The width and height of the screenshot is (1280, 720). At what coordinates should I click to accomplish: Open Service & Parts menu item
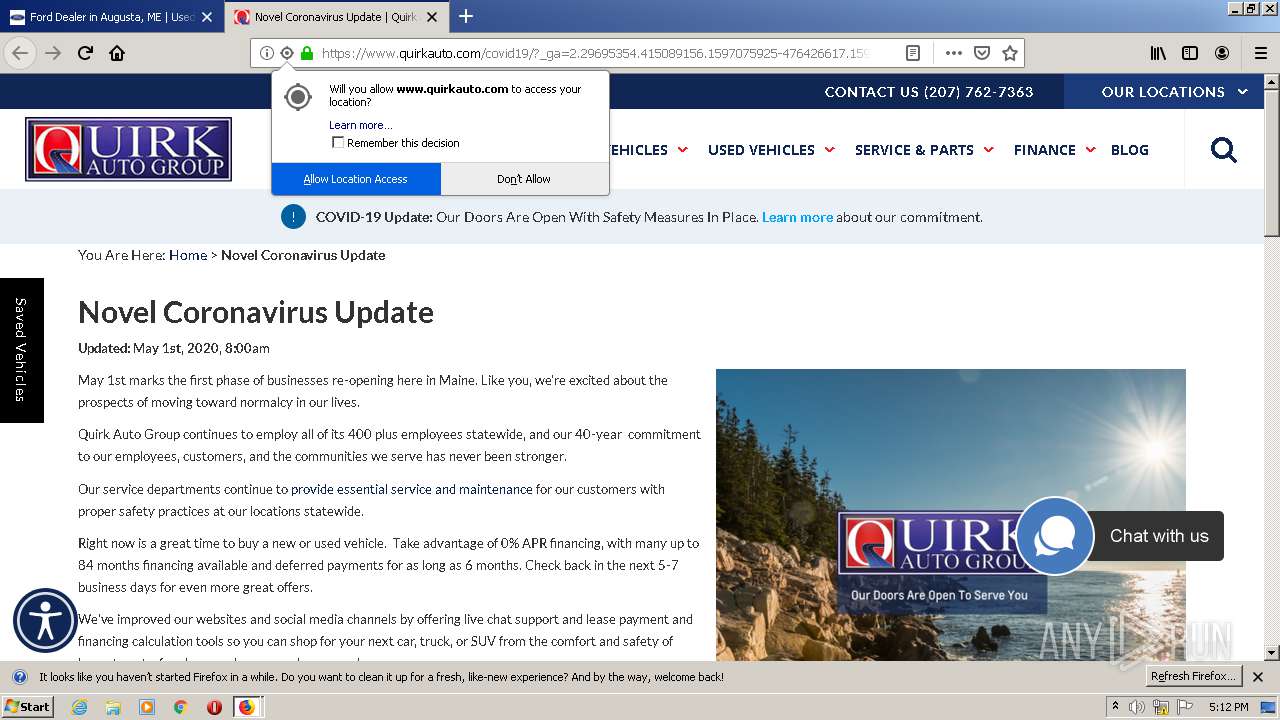914,150
